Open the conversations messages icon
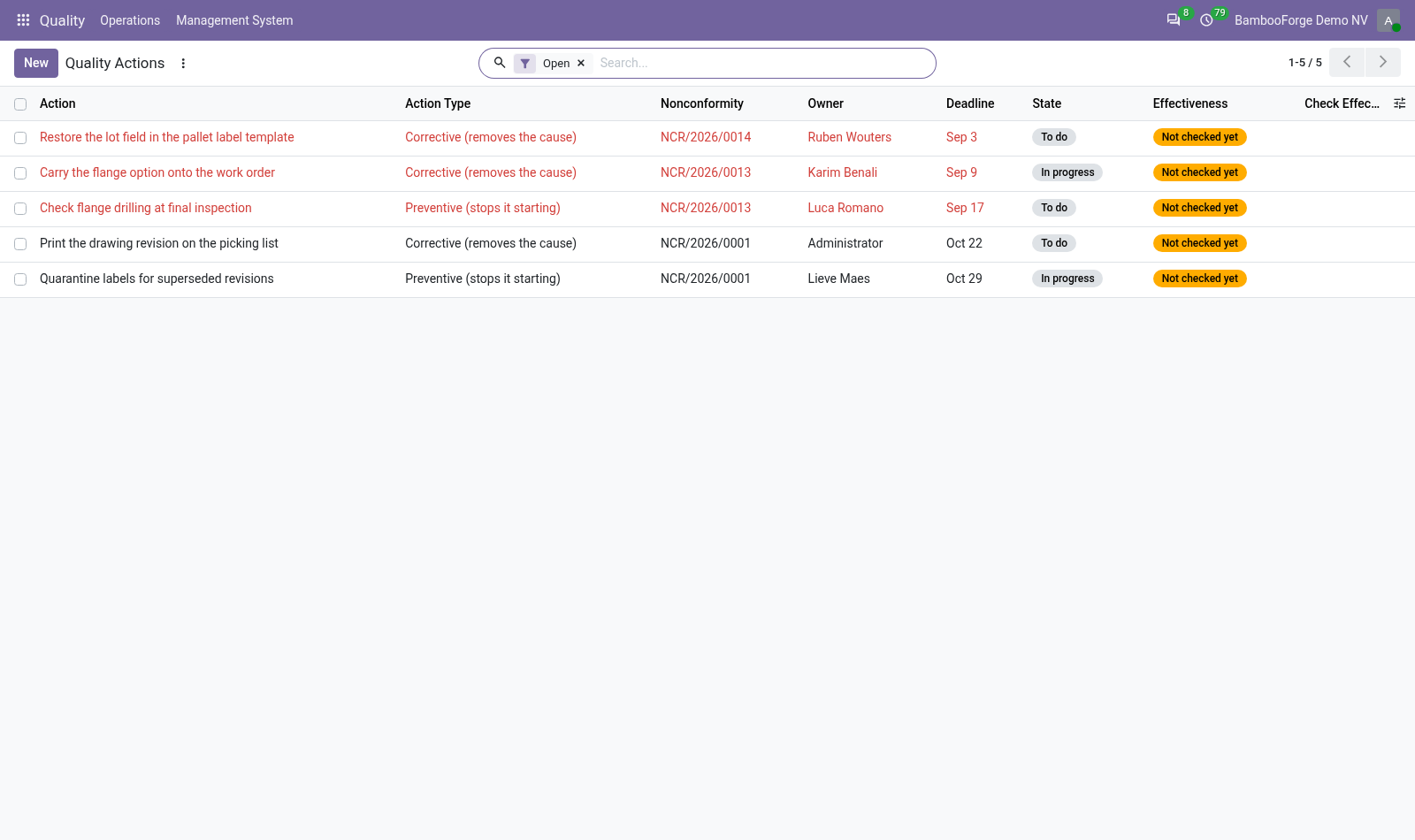Image resolution: width=1415 pixels, height=840 pixels. point(1174,19)
